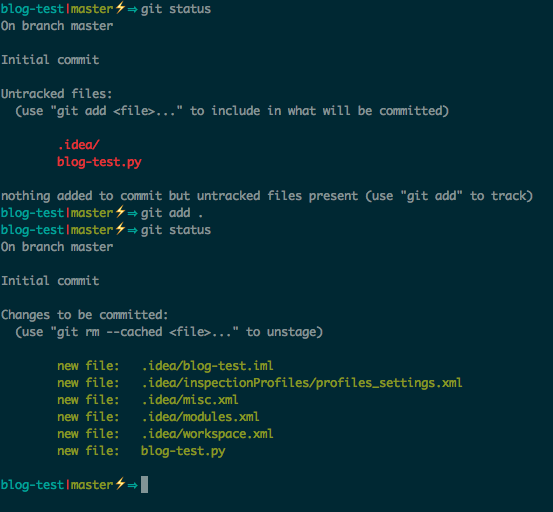Click the red untracked .idea/ entry
Image resolution: width=553 pixels, height=512 pixels.
click(78, 145)
